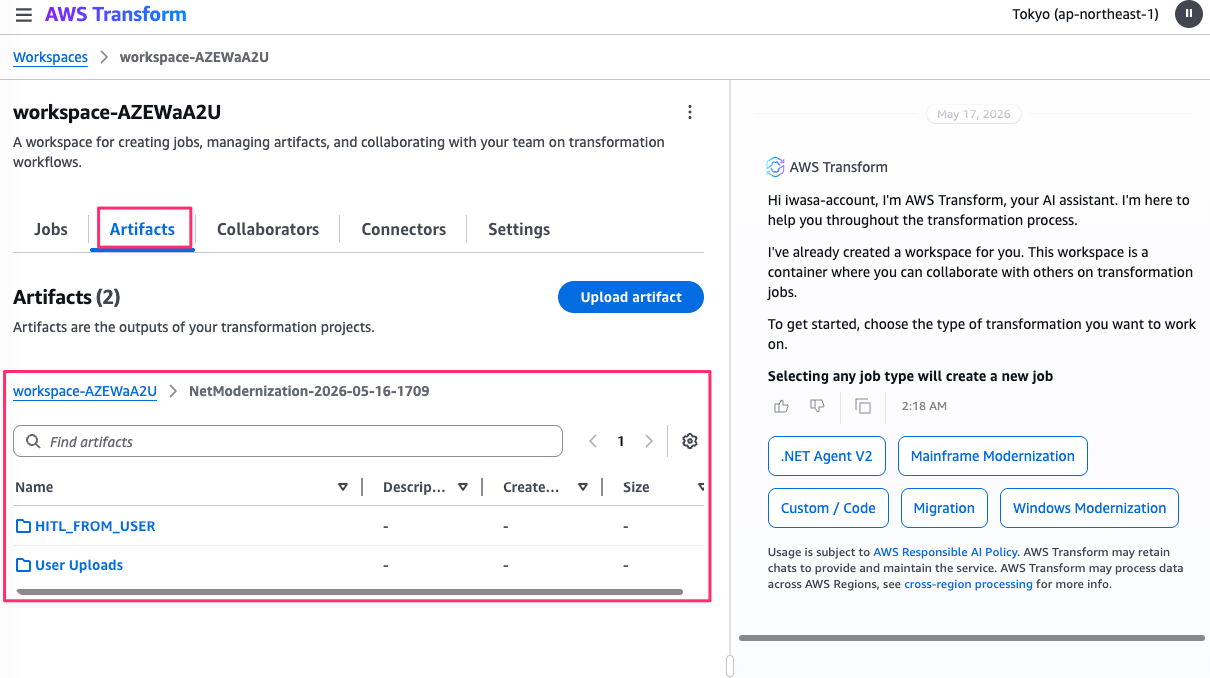Click Upload artifact button
1210x678 pixels.
(631, 297)
